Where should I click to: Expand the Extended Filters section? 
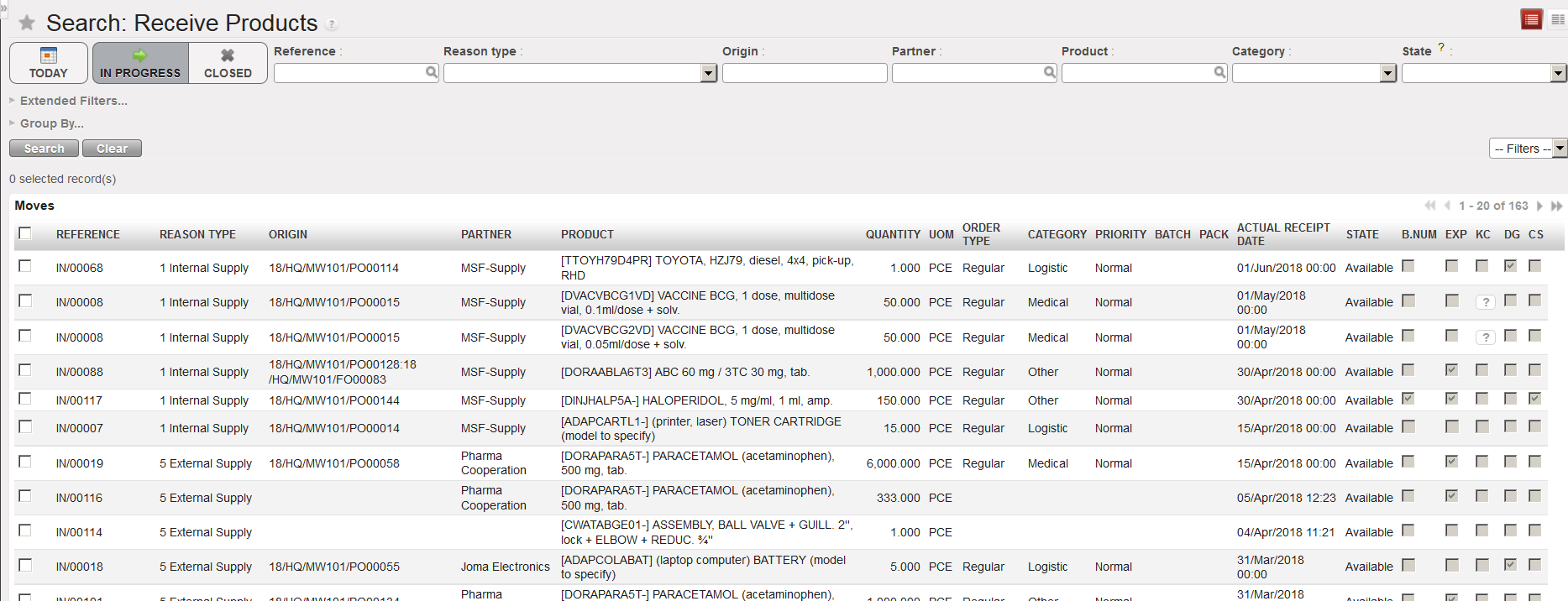[x=73, y=101]
